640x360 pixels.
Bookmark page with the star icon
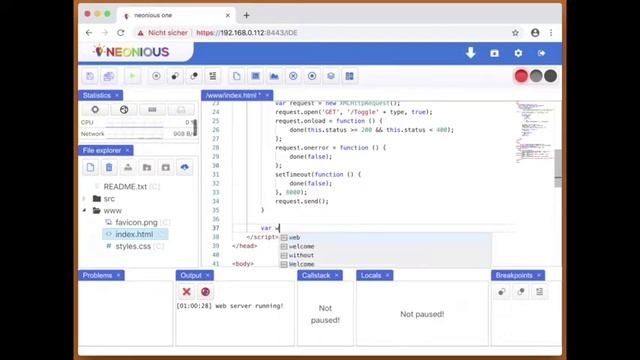pyautogui.click(x=515, y=33)
